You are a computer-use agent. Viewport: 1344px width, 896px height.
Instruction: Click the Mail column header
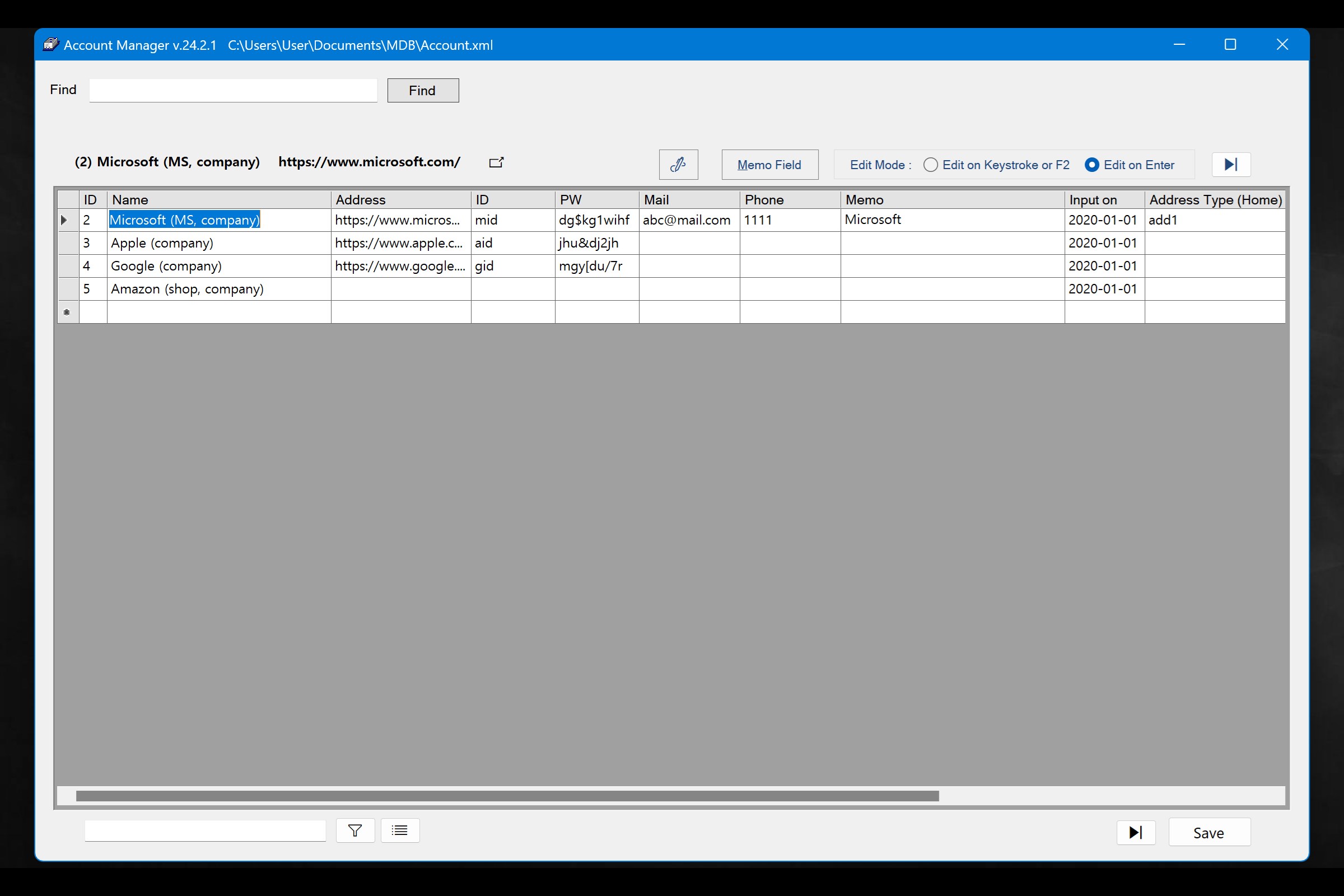[690, 199]
